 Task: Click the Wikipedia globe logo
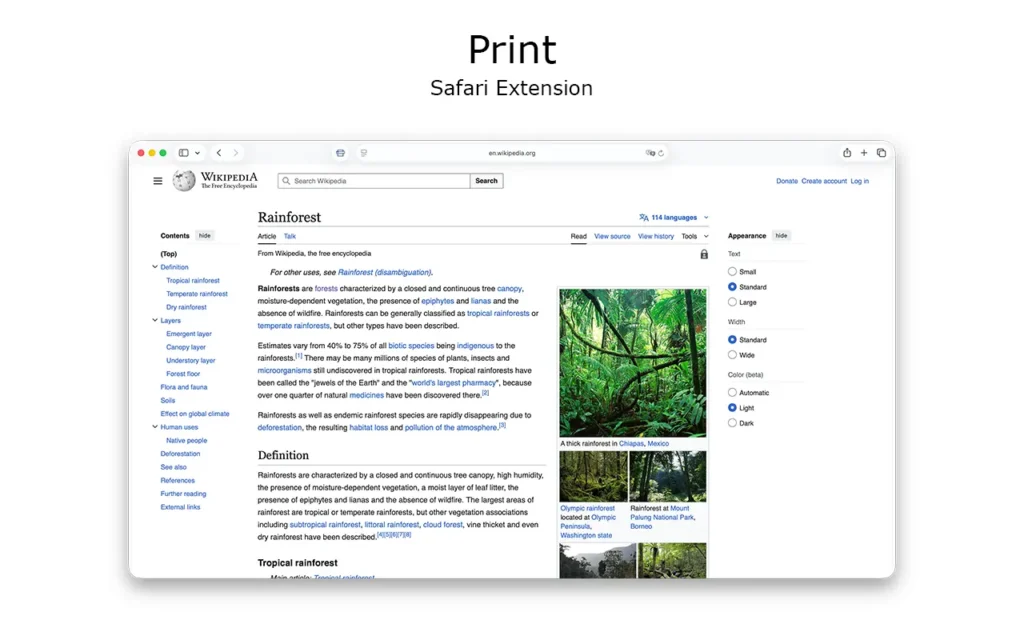(x=184, y=180)
